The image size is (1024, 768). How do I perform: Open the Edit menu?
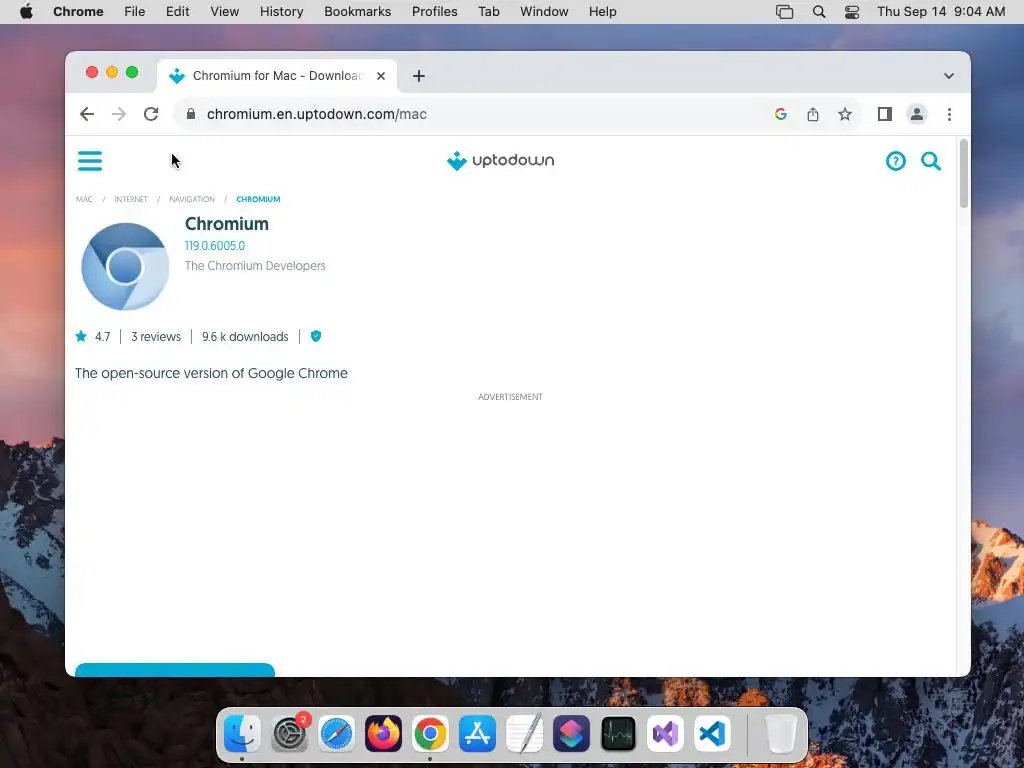[x=177, y=12]
